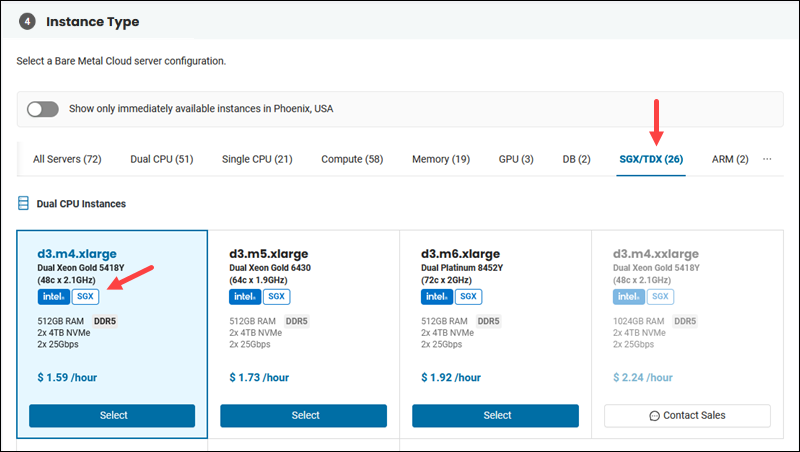
Task: Select the d3.m5.xlarge instance
Action: pyautogui.click(x=304, y=415)
